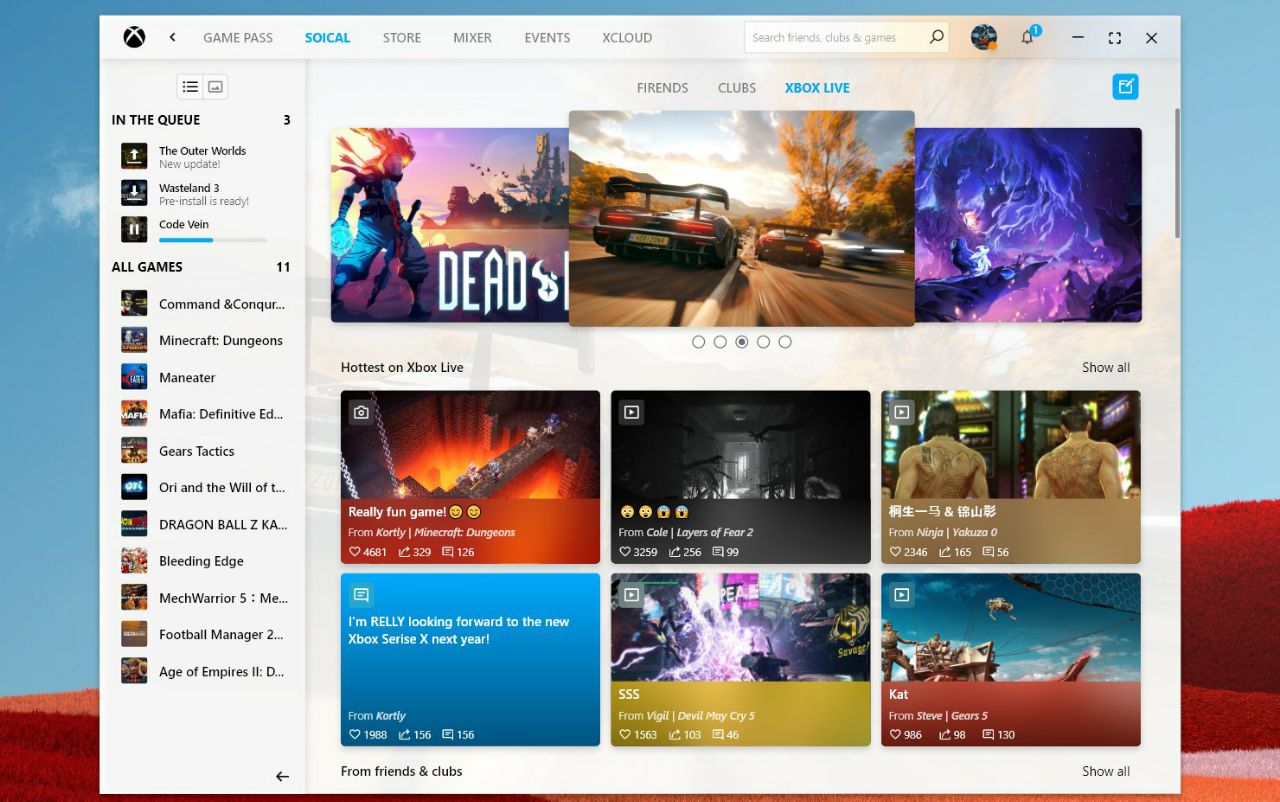Open Minecraft: Dungeons in the game list

pos(203,340)
